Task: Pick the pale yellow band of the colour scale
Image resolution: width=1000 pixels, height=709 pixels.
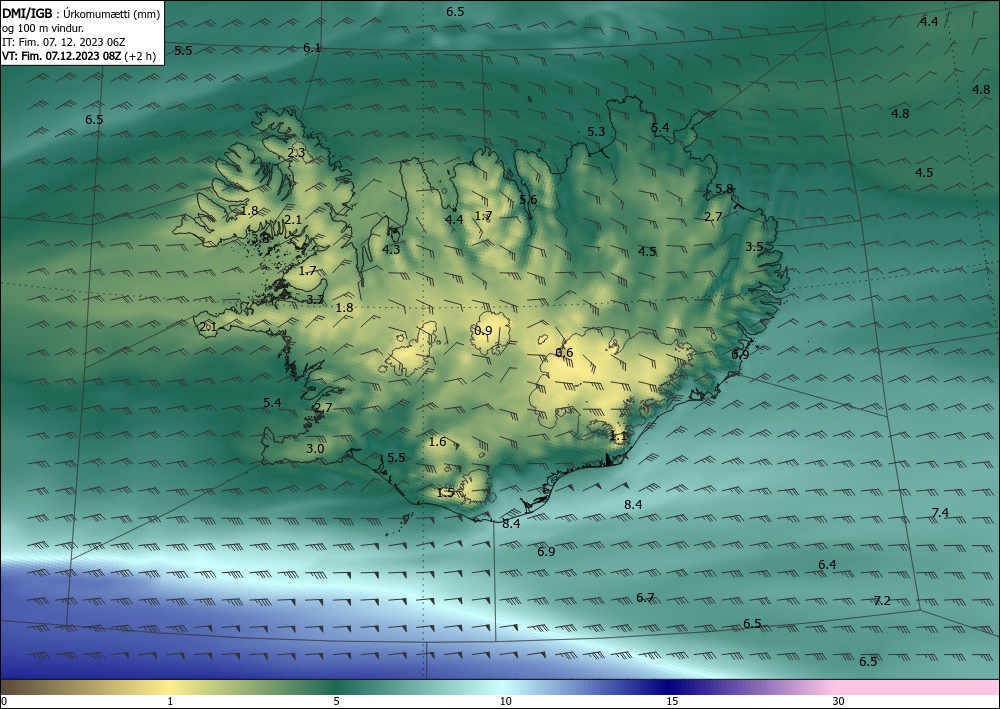Action: [170, 687]
